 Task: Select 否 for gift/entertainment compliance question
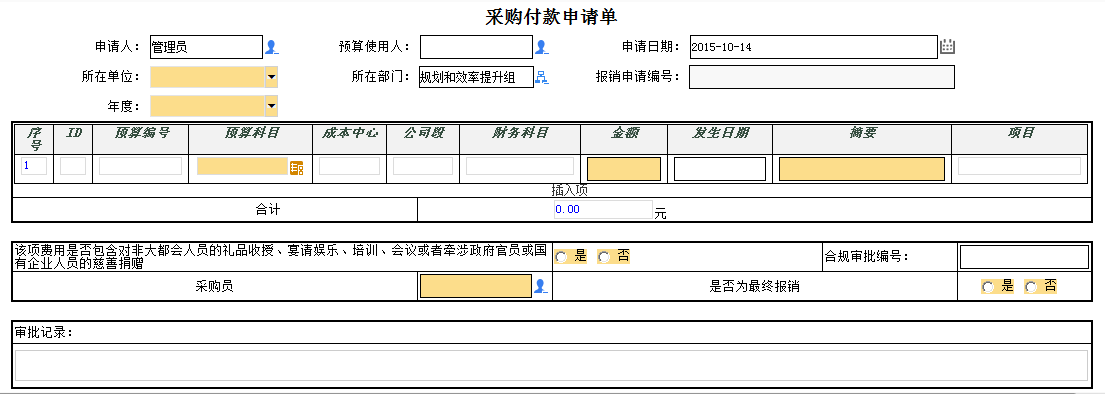point(603,257)
